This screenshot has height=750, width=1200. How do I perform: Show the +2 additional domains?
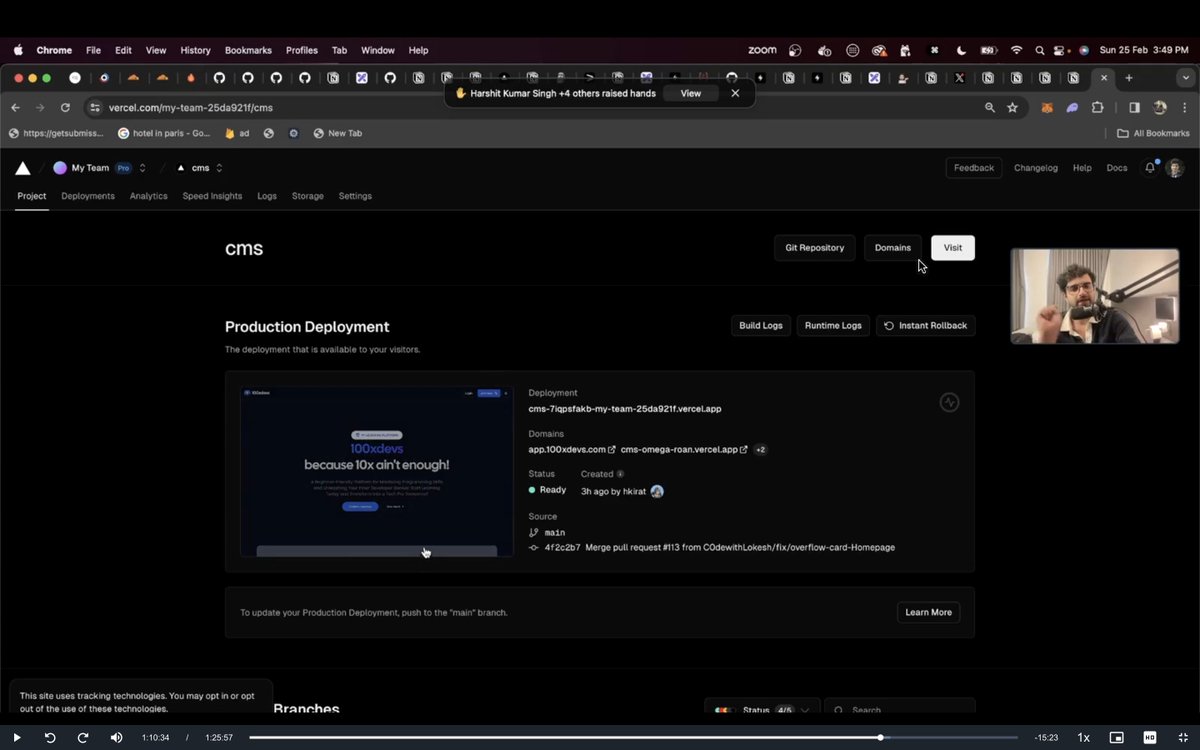[760, 450]
